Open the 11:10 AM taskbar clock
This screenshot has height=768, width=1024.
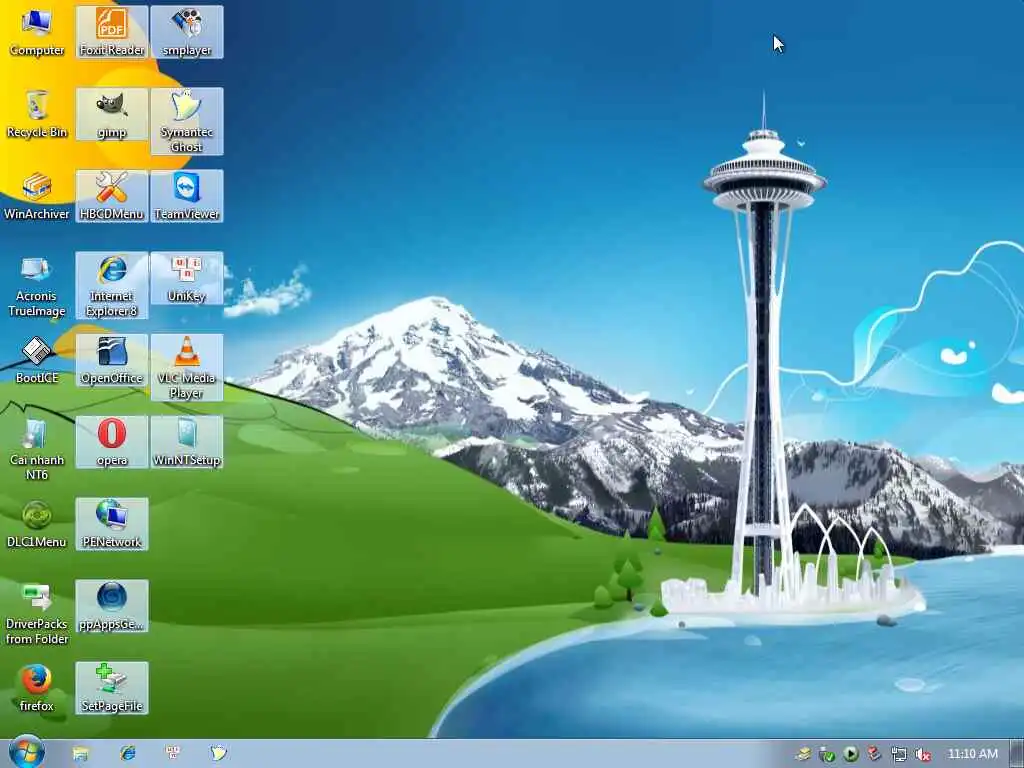972,754
